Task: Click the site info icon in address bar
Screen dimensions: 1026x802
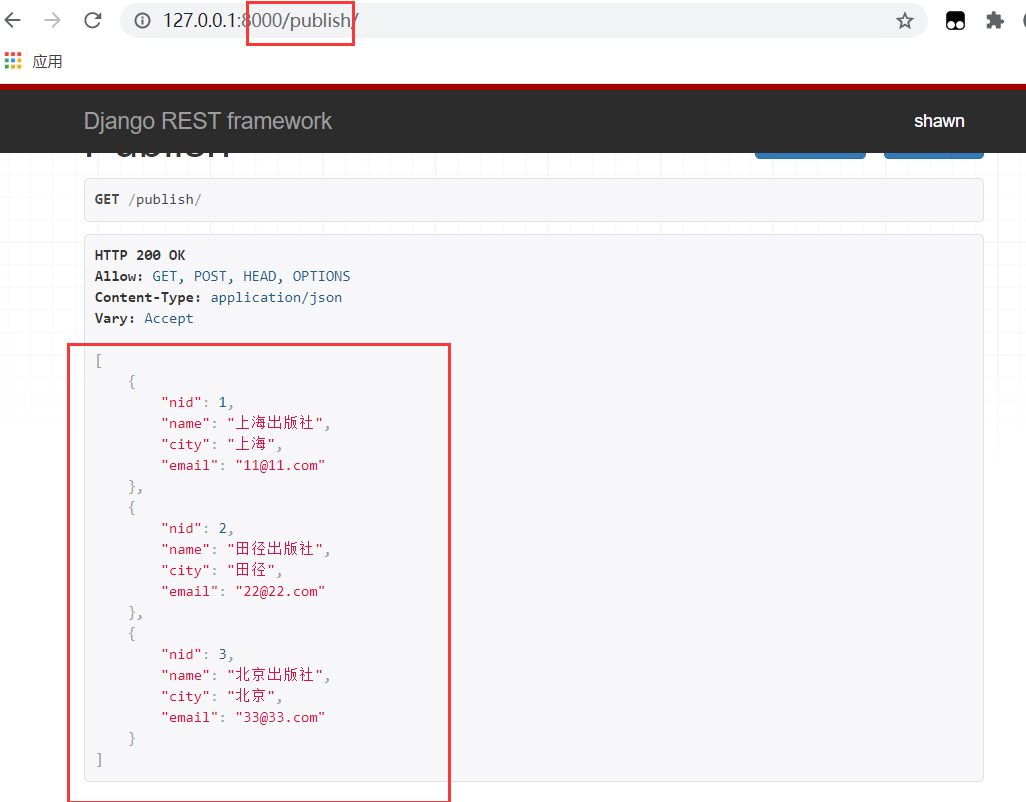Action: (x=142, y=21)
